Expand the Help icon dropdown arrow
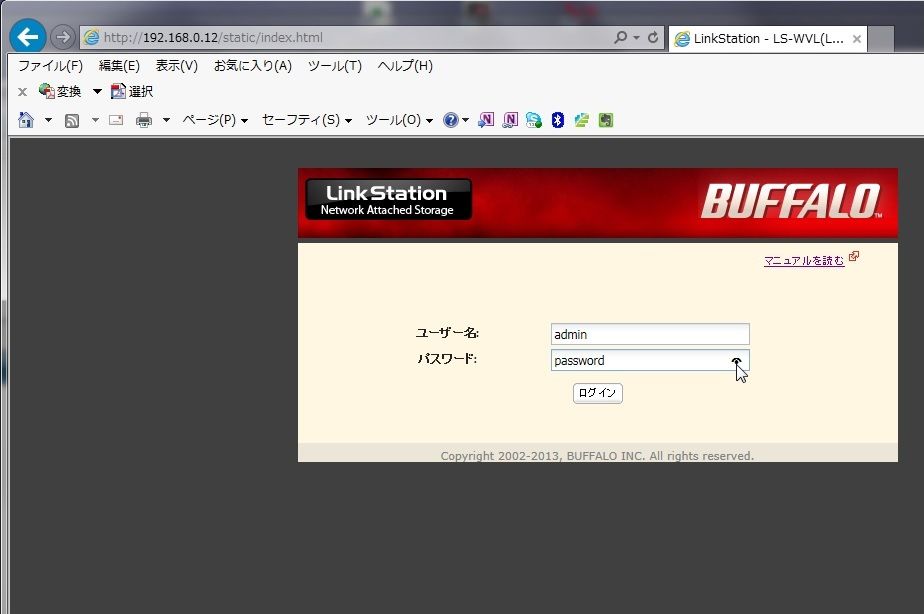The image size is (924, 614). coord(466,120)
